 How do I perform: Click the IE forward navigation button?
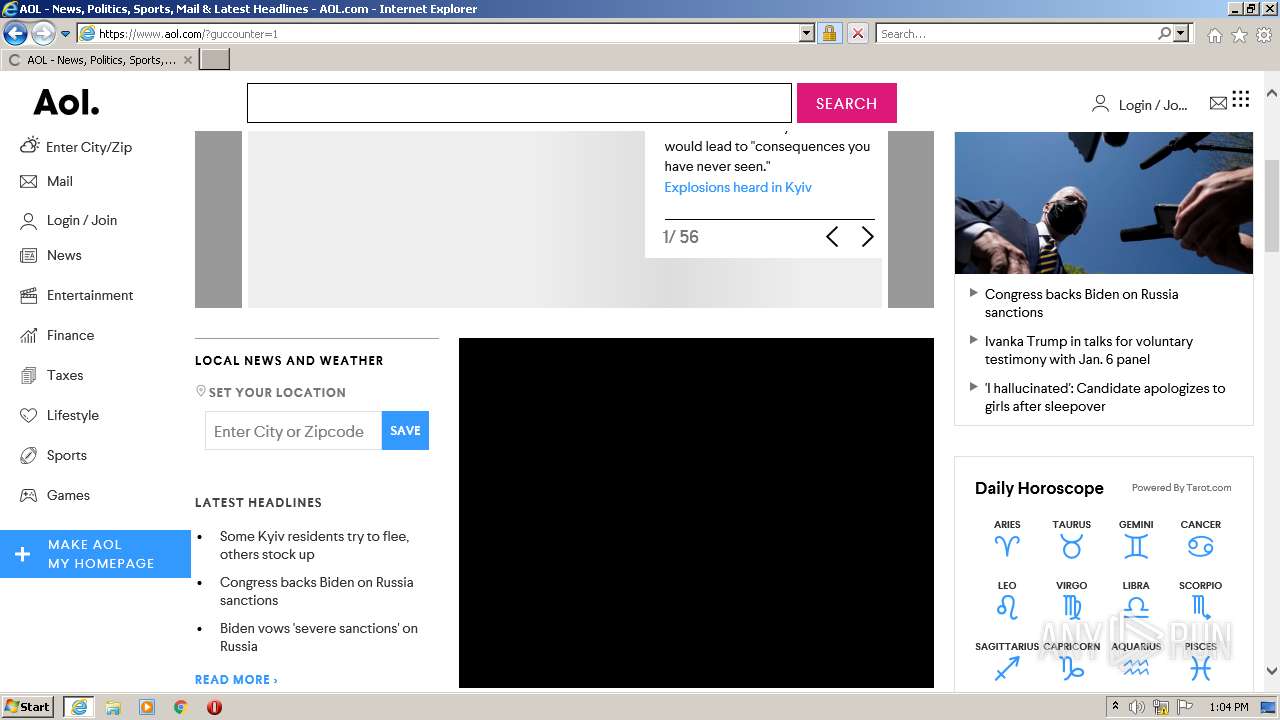click(43, 33)
